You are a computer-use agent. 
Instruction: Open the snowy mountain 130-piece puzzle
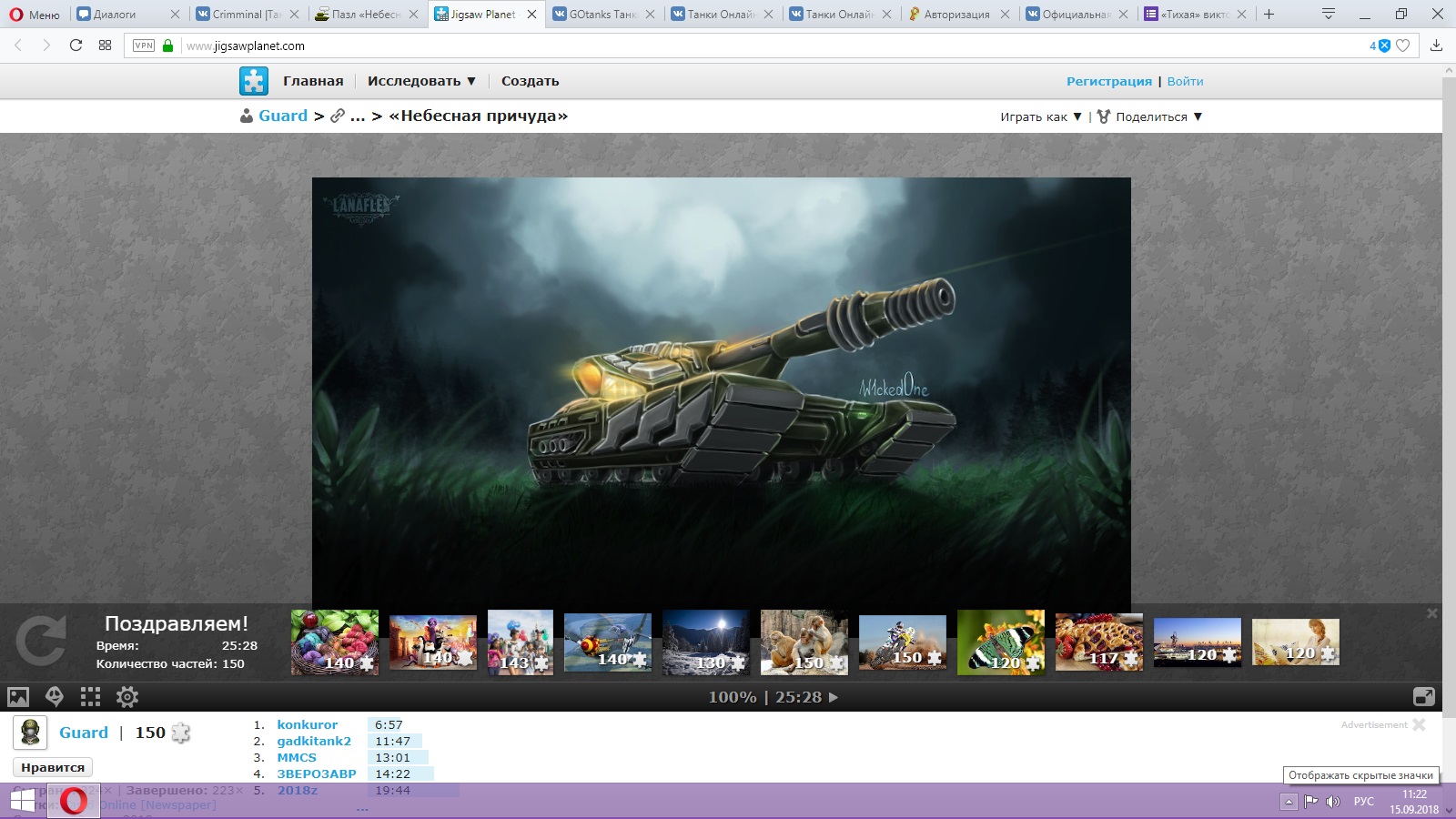coord(706,642)
